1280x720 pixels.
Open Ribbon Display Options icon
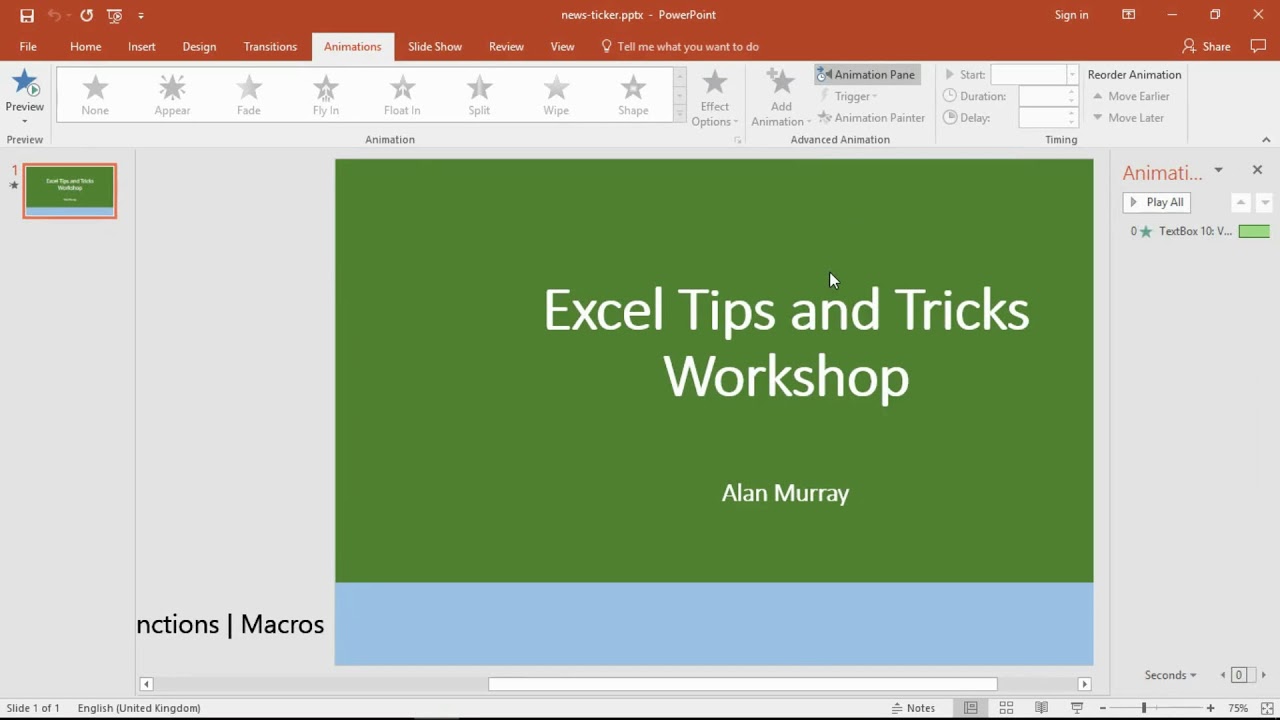[x=1128, y=15]
